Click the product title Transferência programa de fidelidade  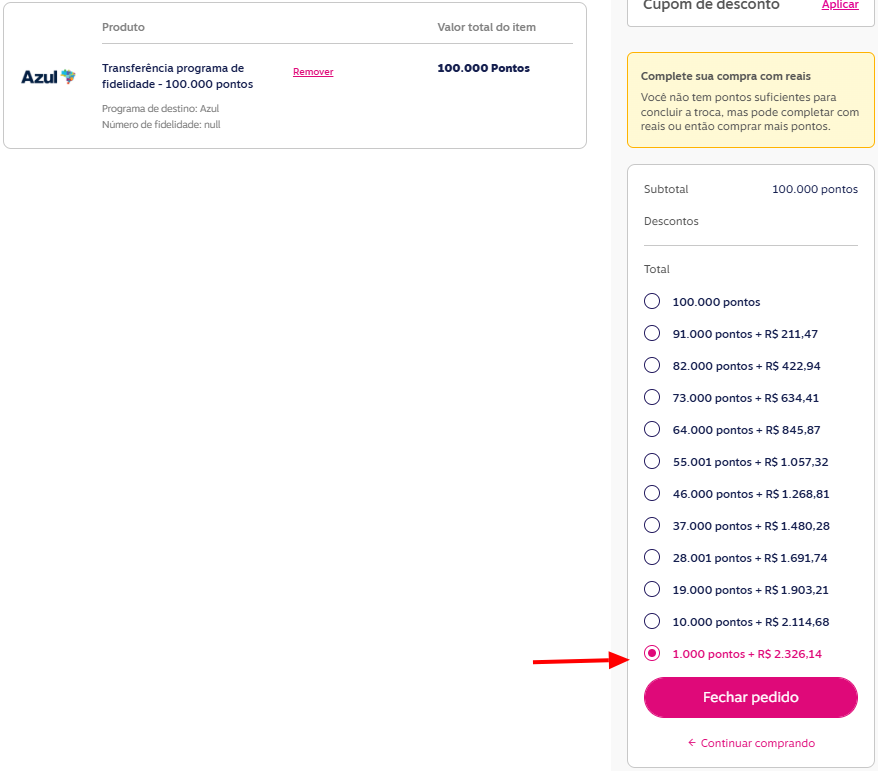point(177,76)
